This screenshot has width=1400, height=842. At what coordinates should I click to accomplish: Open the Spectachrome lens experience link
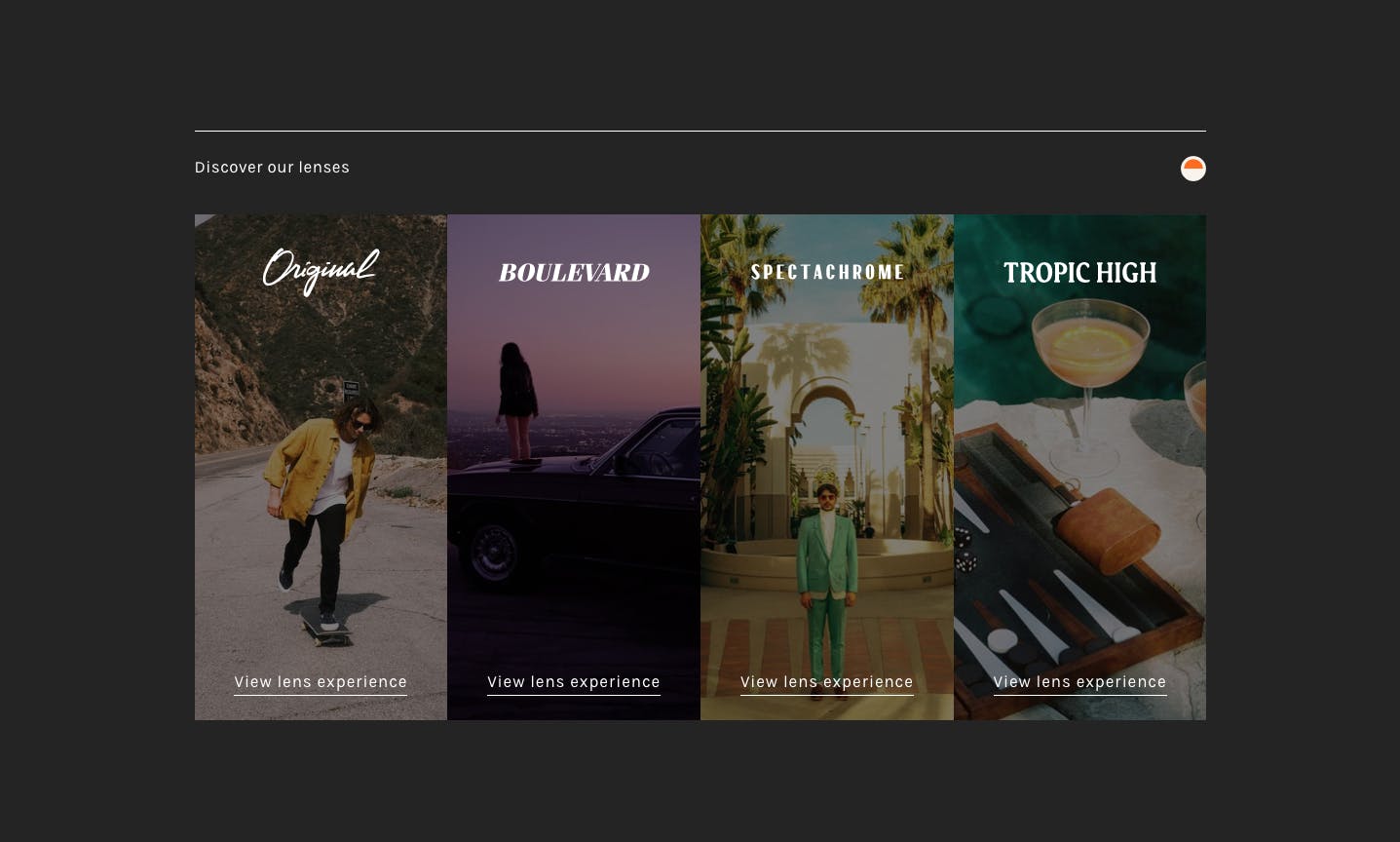point(826,682)
